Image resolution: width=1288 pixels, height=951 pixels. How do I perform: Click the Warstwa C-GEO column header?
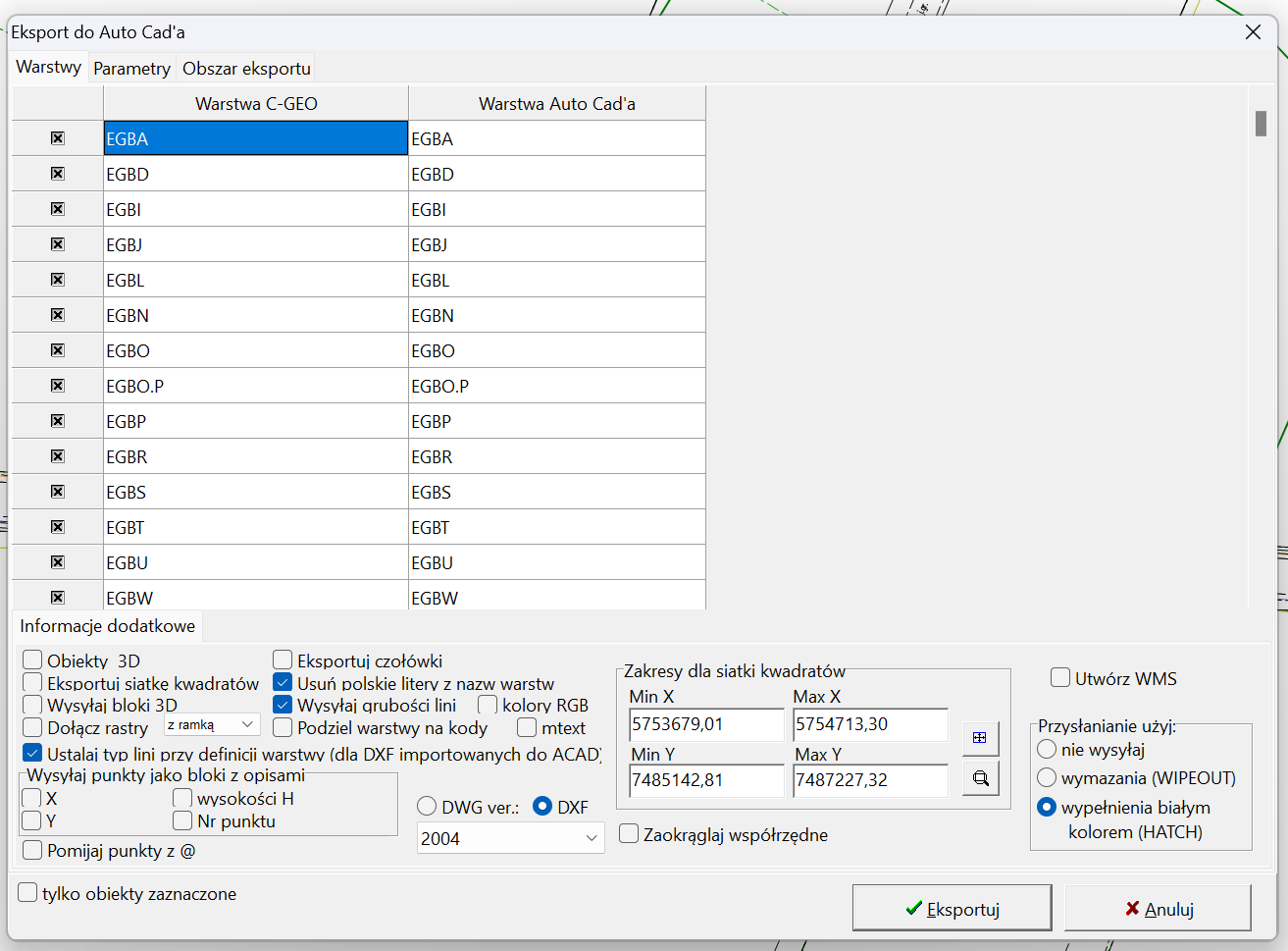[x=256, y=103]
